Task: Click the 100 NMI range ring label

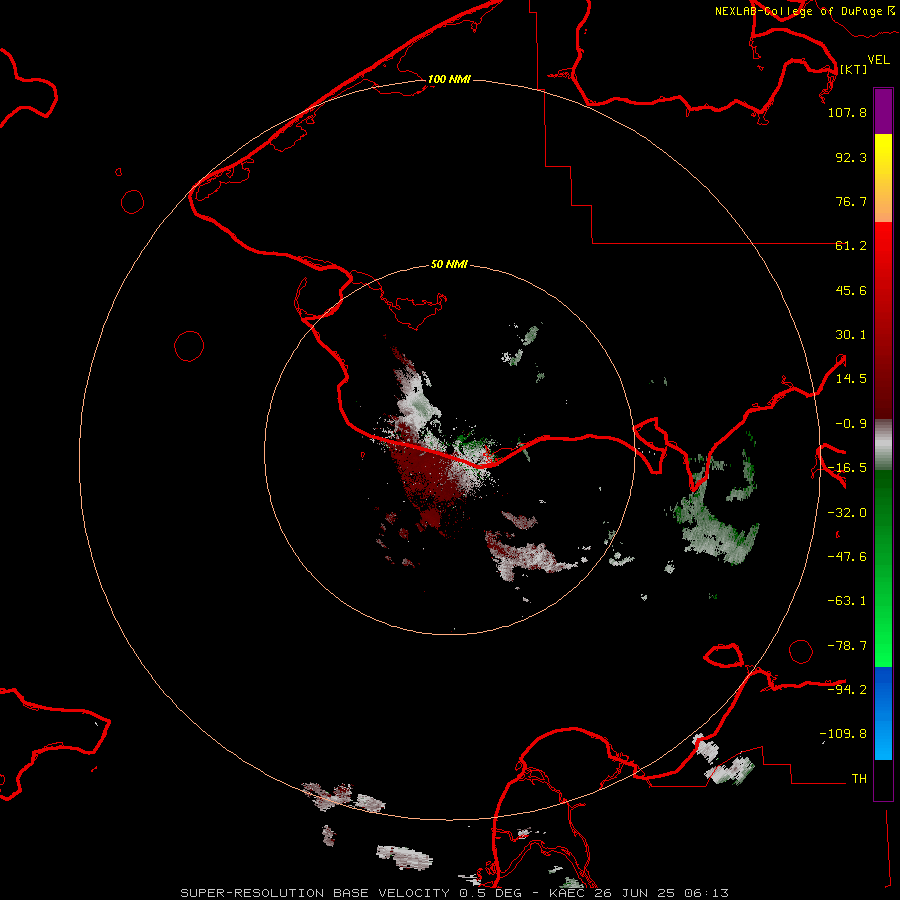Action: [x=449, y=79]
